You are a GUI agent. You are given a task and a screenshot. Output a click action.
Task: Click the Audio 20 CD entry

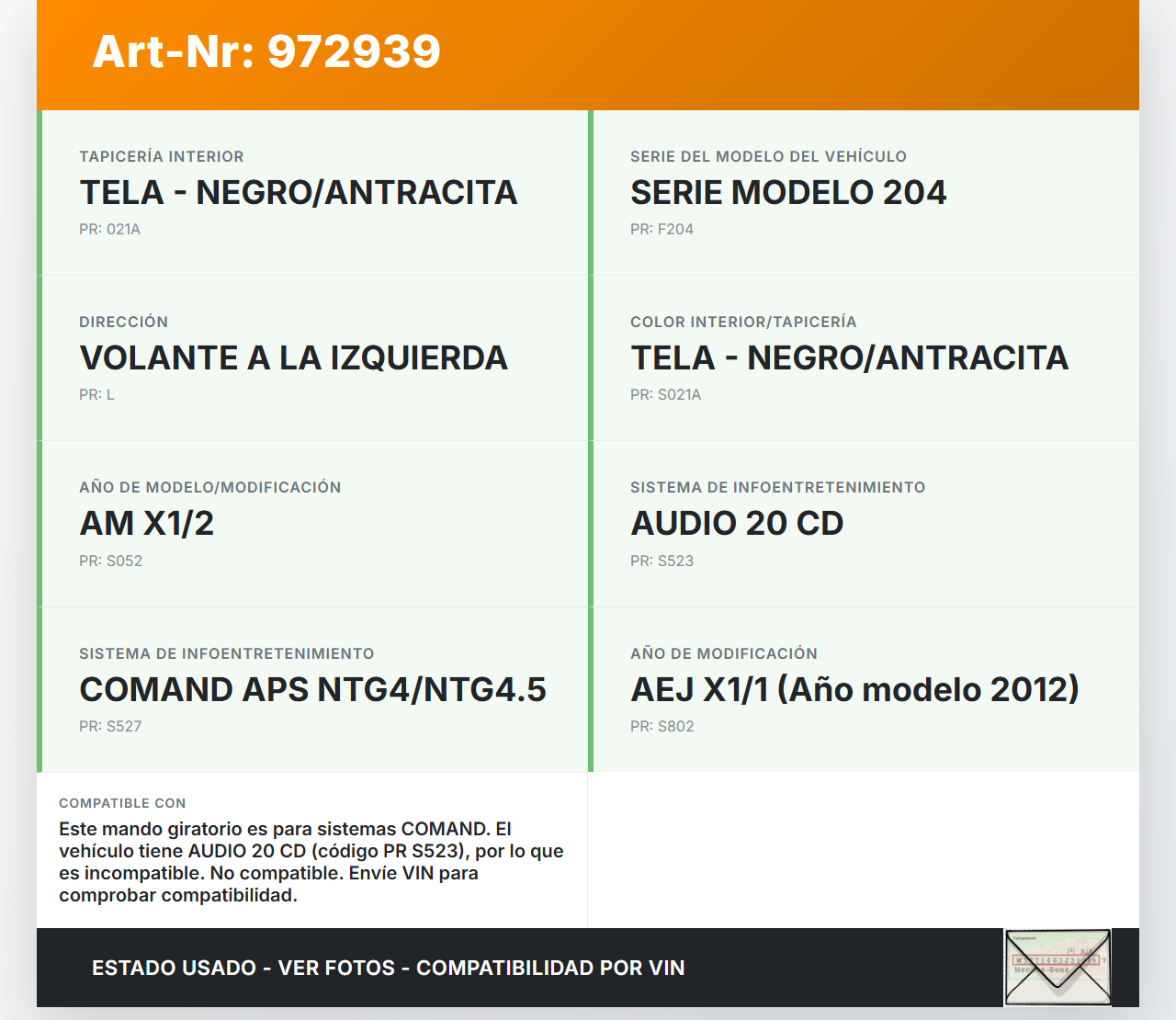864,524
